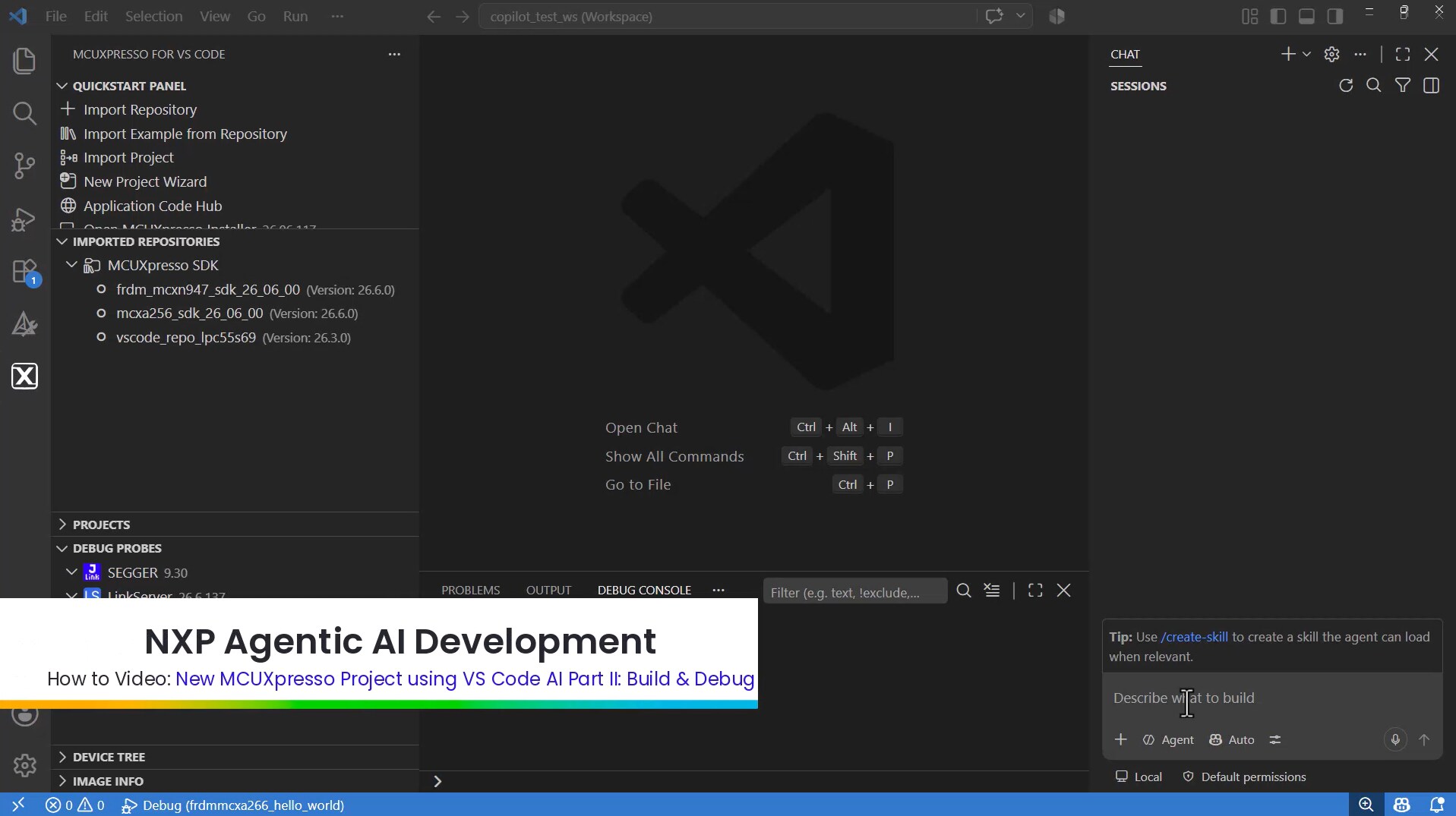Expand the Image Info section
The height and width of the screenshot is (816, 1456).
pos(62,781)
